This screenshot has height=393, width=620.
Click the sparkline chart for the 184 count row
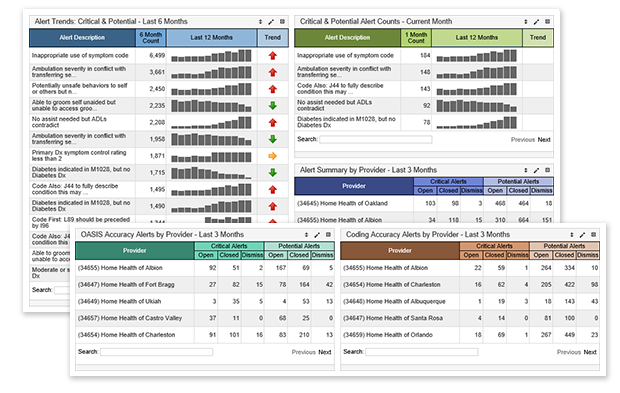(476, 56)
